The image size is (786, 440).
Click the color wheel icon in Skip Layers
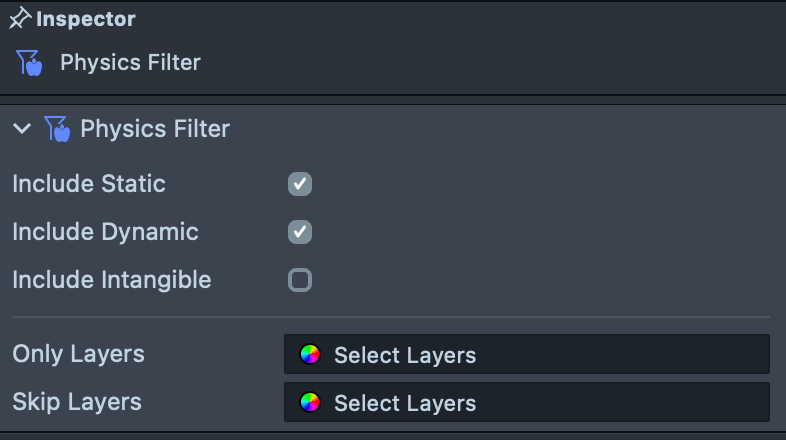click(310, 402)
